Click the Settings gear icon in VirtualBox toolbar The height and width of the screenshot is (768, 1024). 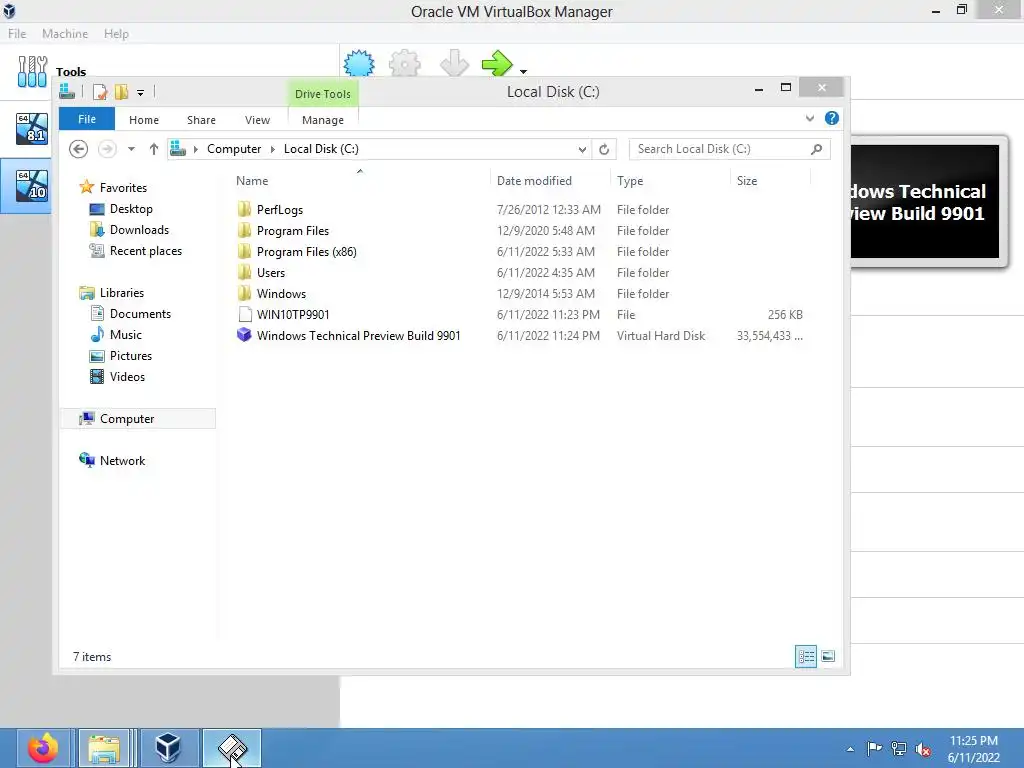404,63
